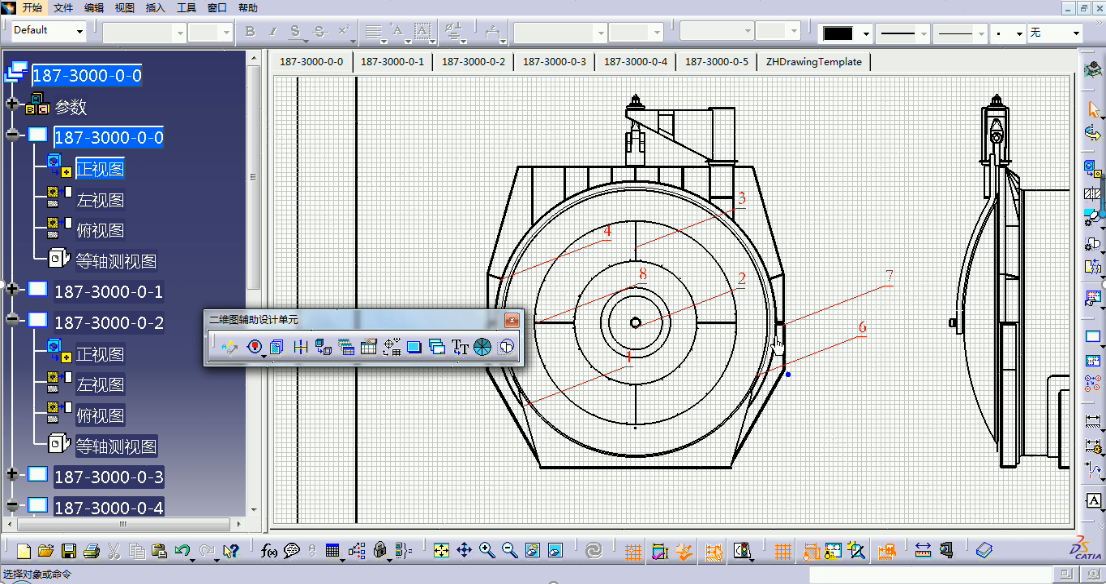Click the Print icon in bottom toolbar

[x=92, y=549]
